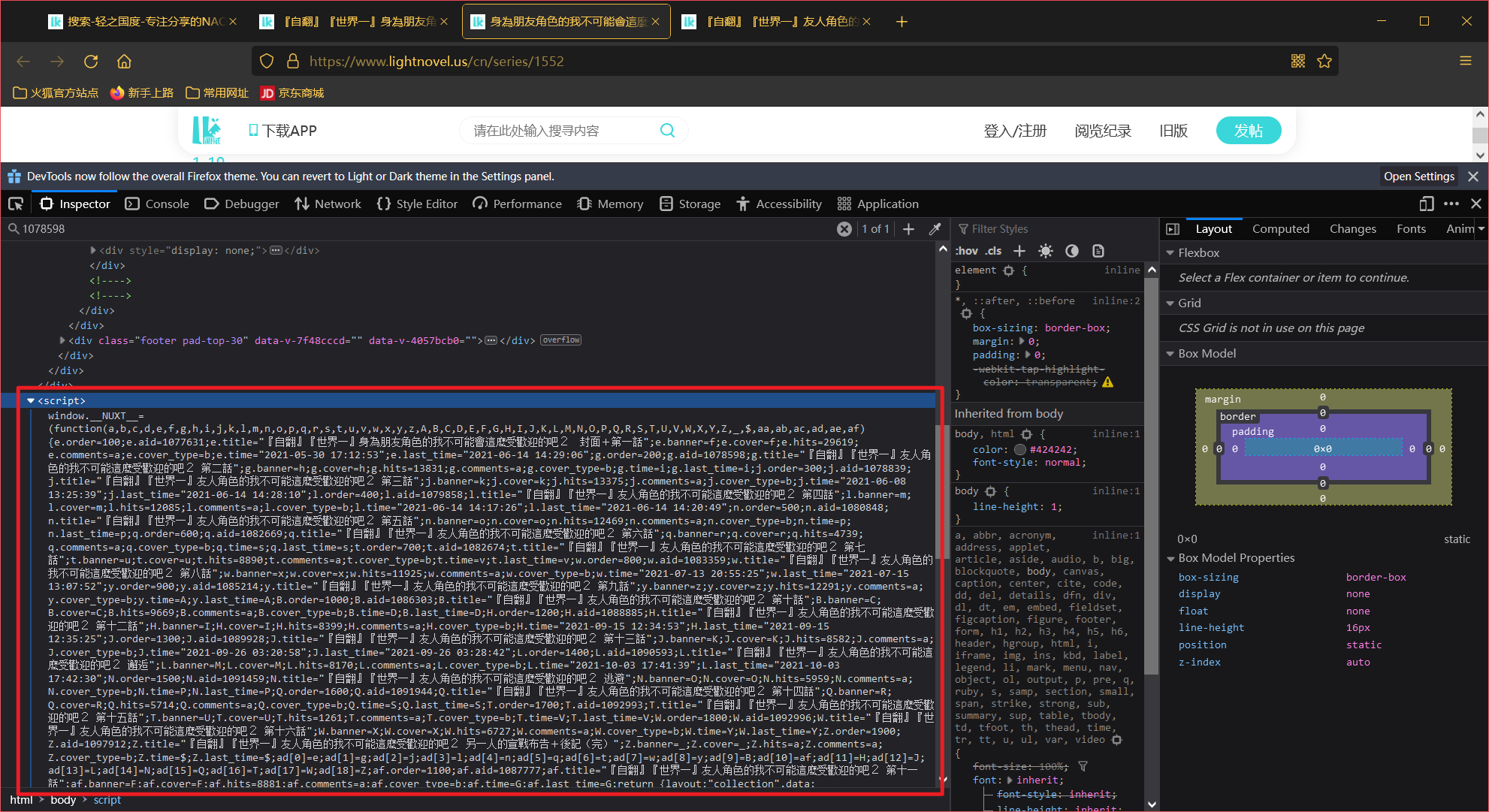Toggle light color scheme simulation
This screenshot has width=1489, height=812.
click(1046, 251)
